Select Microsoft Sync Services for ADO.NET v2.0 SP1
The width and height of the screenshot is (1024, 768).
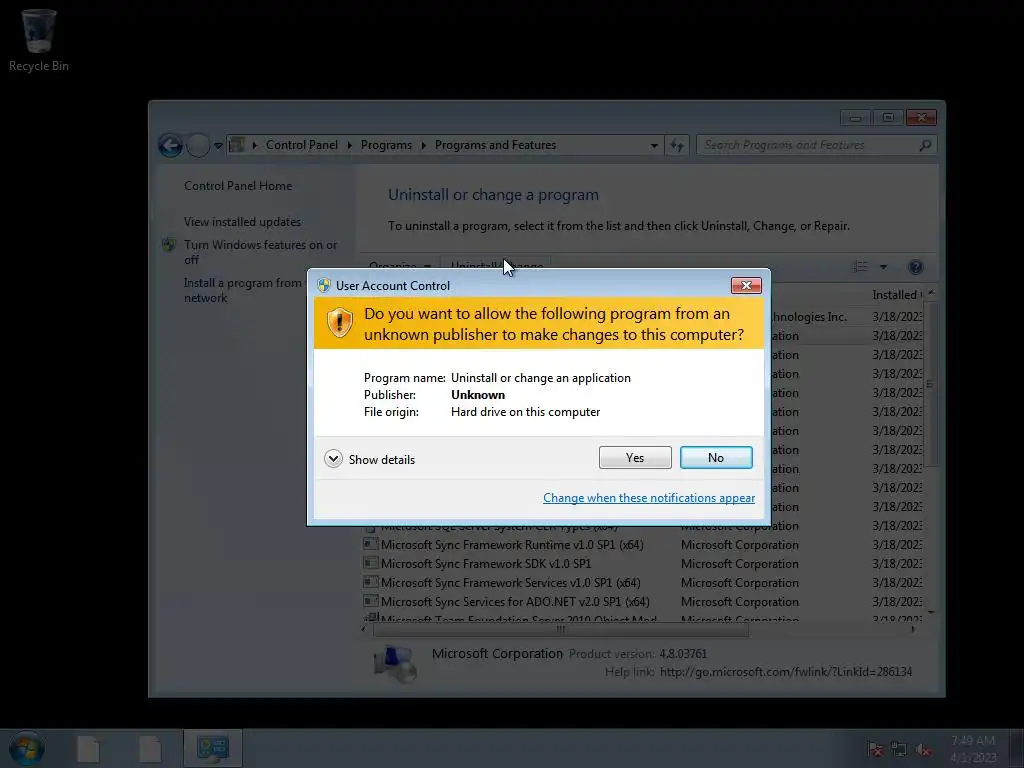pos(515,601)
